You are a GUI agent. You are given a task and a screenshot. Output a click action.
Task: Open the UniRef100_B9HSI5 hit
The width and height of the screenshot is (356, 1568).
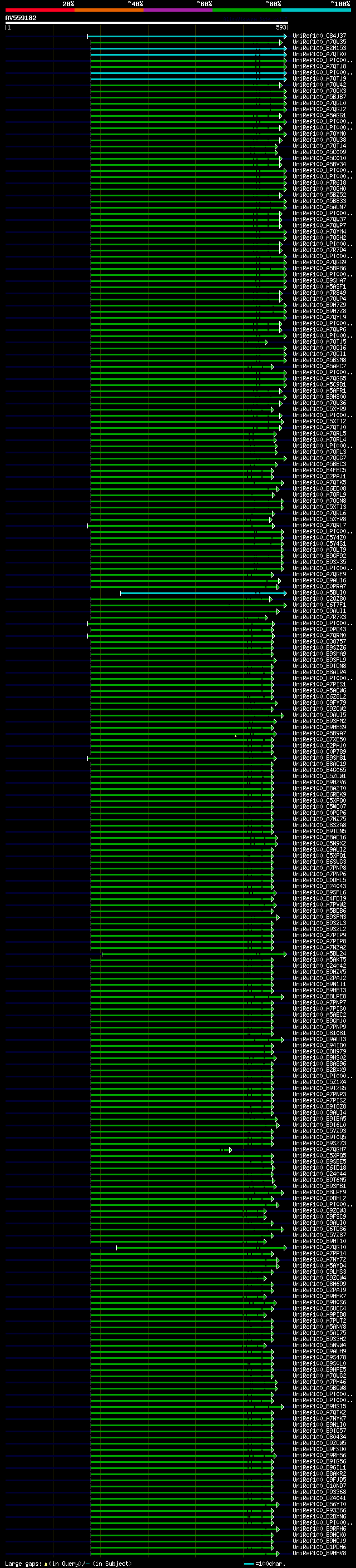coord(319,1407)
